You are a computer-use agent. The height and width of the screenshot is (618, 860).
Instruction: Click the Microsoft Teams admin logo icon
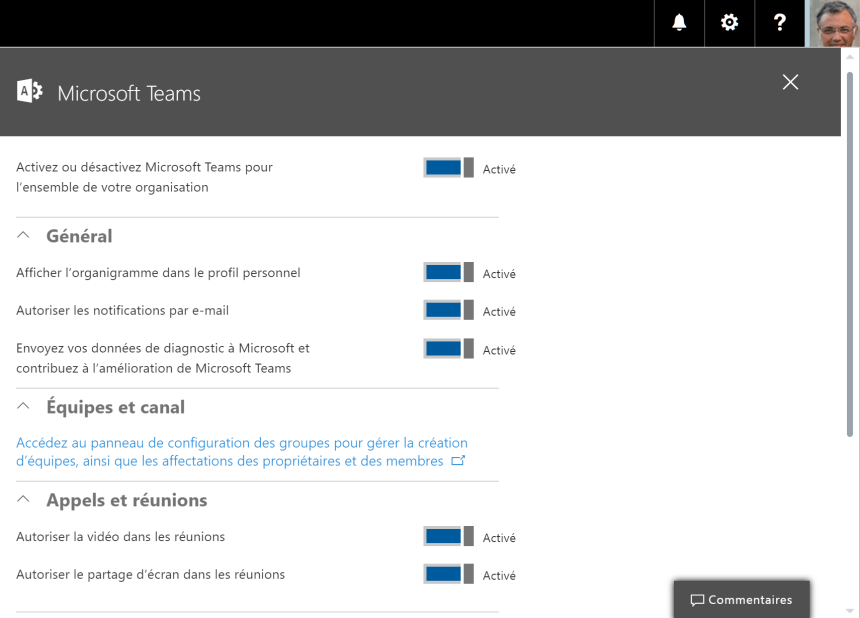pyautogui.click(x=29, y=92)
